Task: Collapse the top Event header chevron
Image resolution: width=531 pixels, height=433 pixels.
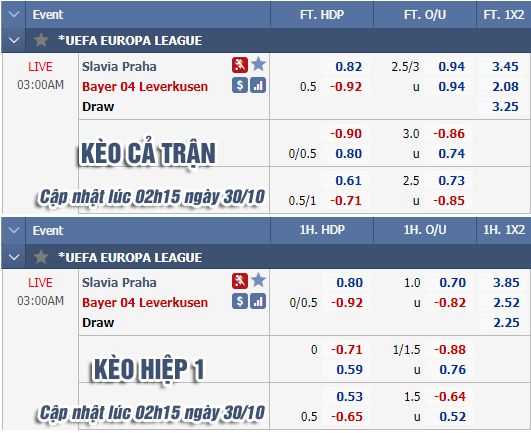Action: (x=14, y=15)
